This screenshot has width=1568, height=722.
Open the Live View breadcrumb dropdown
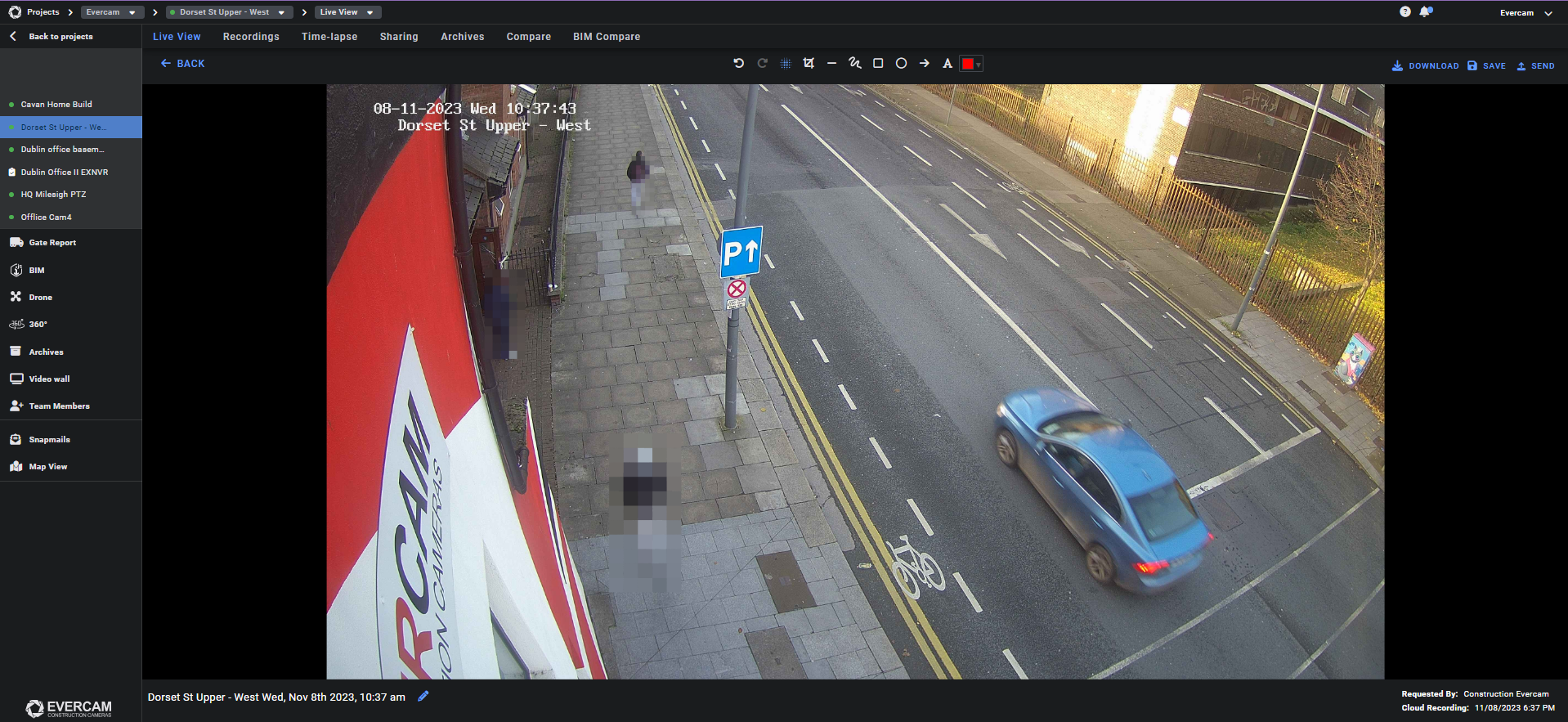(347, 12)
